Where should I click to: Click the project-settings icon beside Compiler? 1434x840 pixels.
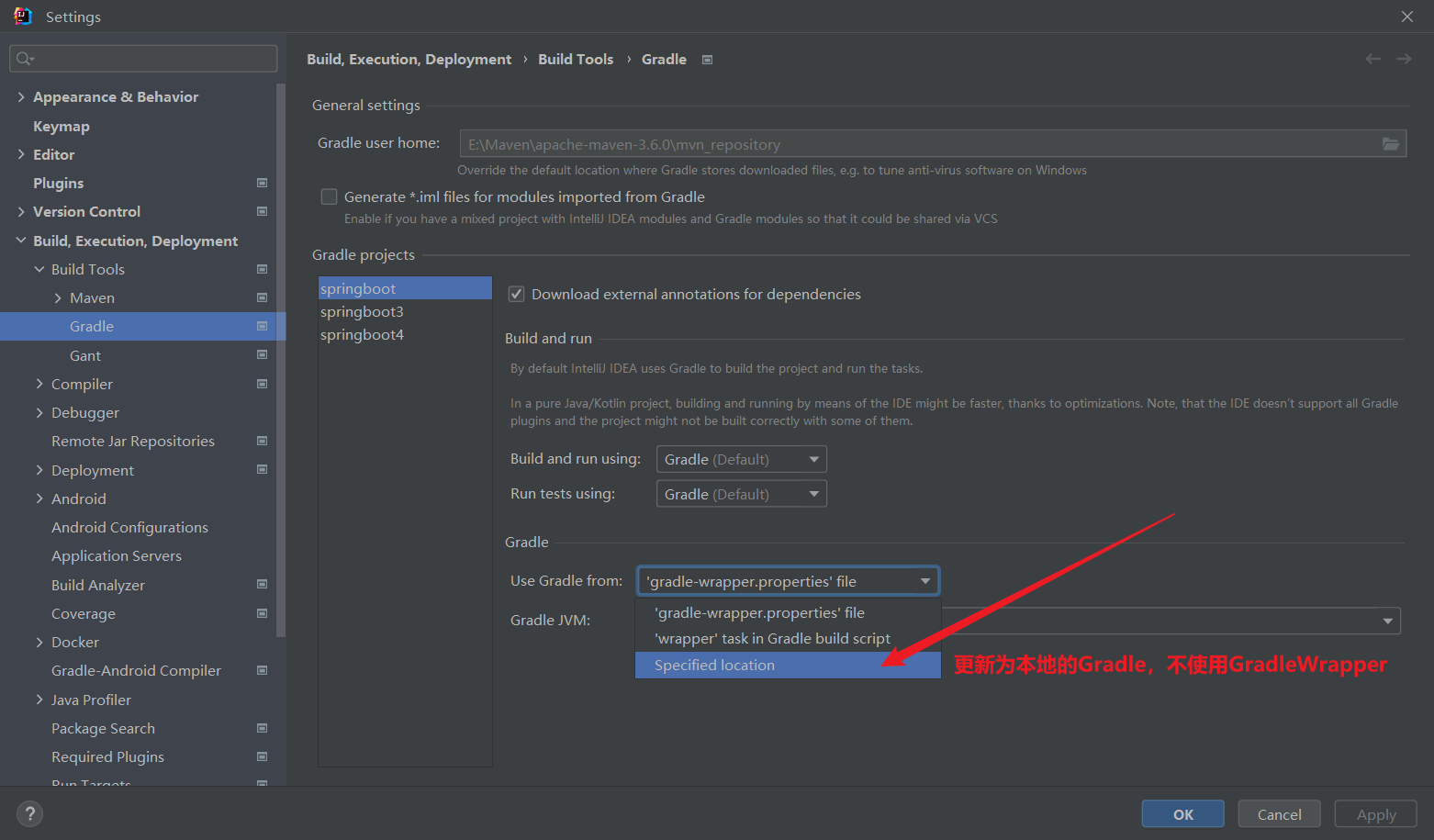262,384
